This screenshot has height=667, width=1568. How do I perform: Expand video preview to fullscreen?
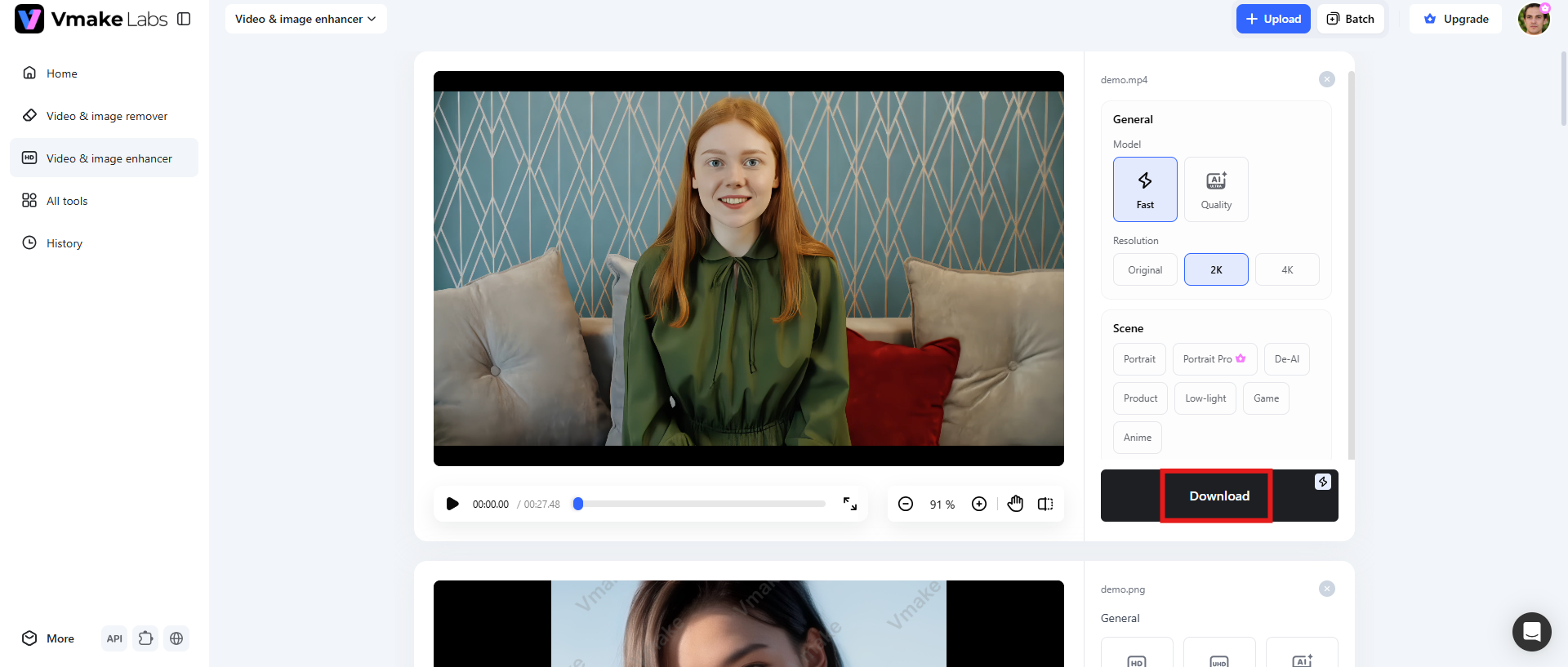(850, 504)
